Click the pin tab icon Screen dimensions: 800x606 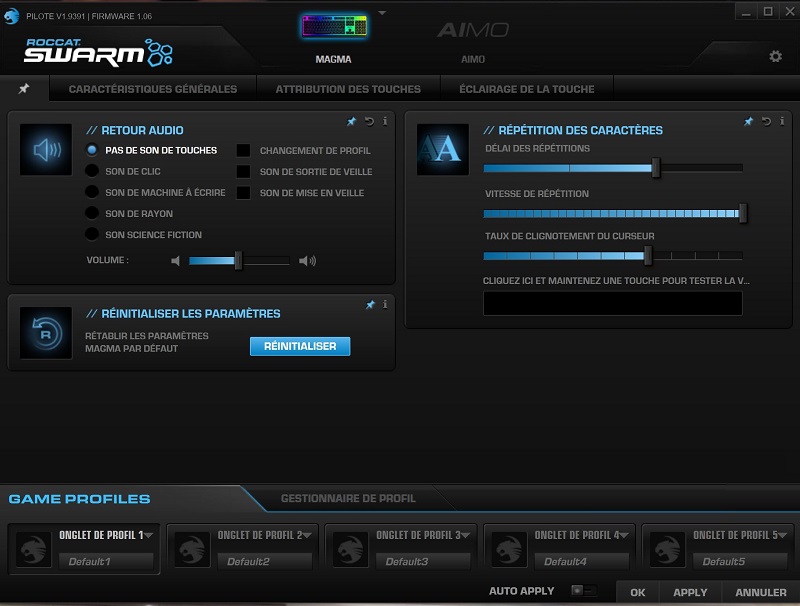coord(24,89)
